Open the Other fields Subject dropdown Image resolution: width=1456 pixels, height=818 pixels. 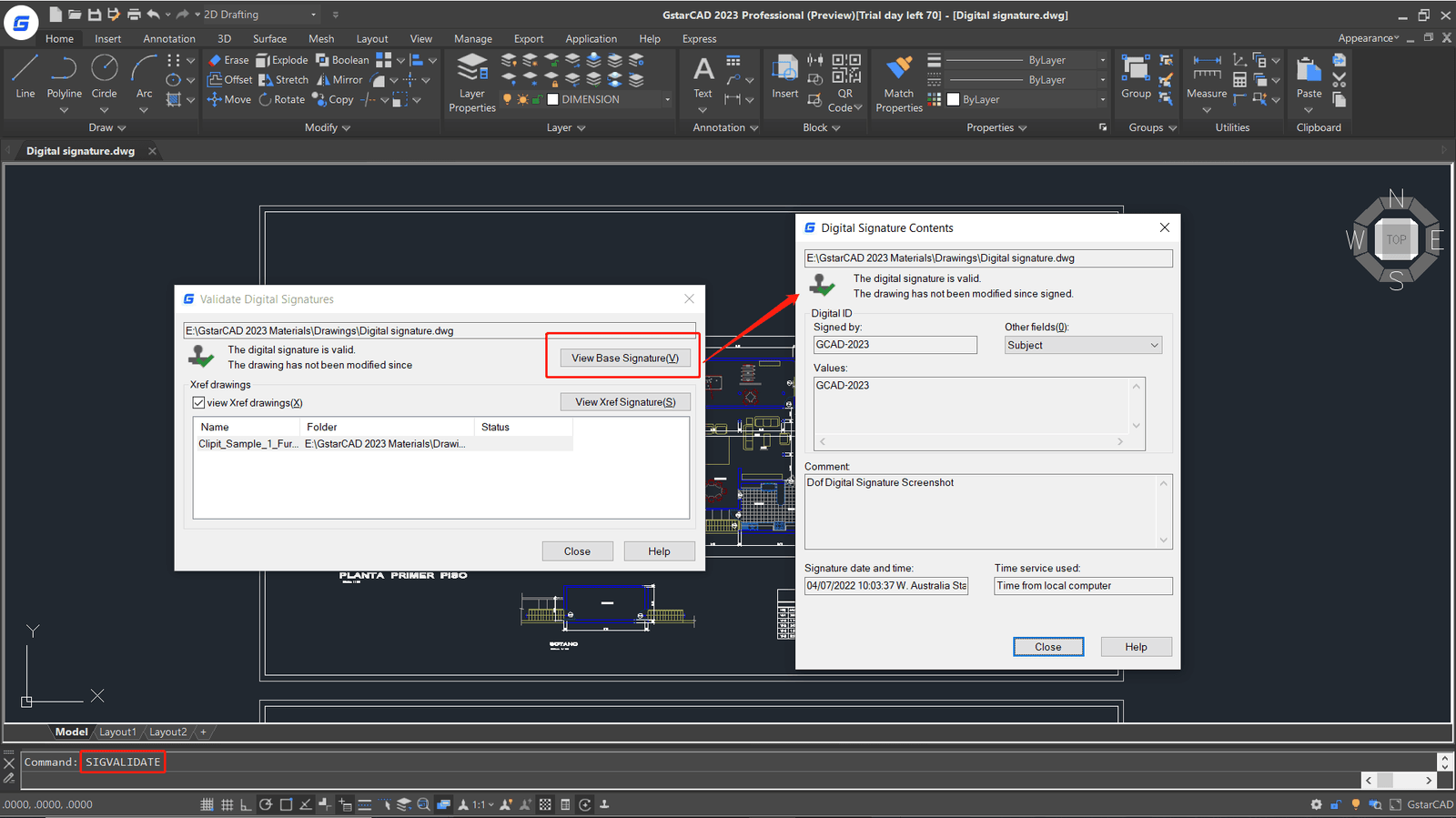1083,345
